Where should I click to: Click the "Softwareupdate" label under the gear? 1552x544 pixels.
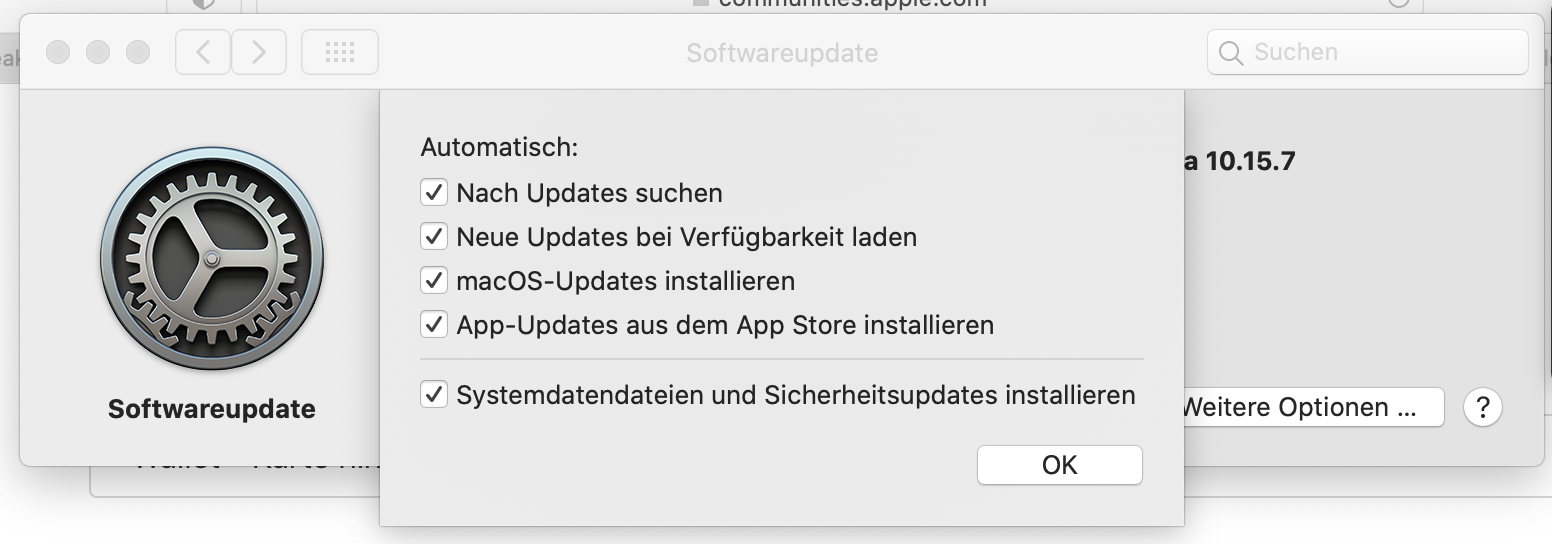(x=212, y=409)
